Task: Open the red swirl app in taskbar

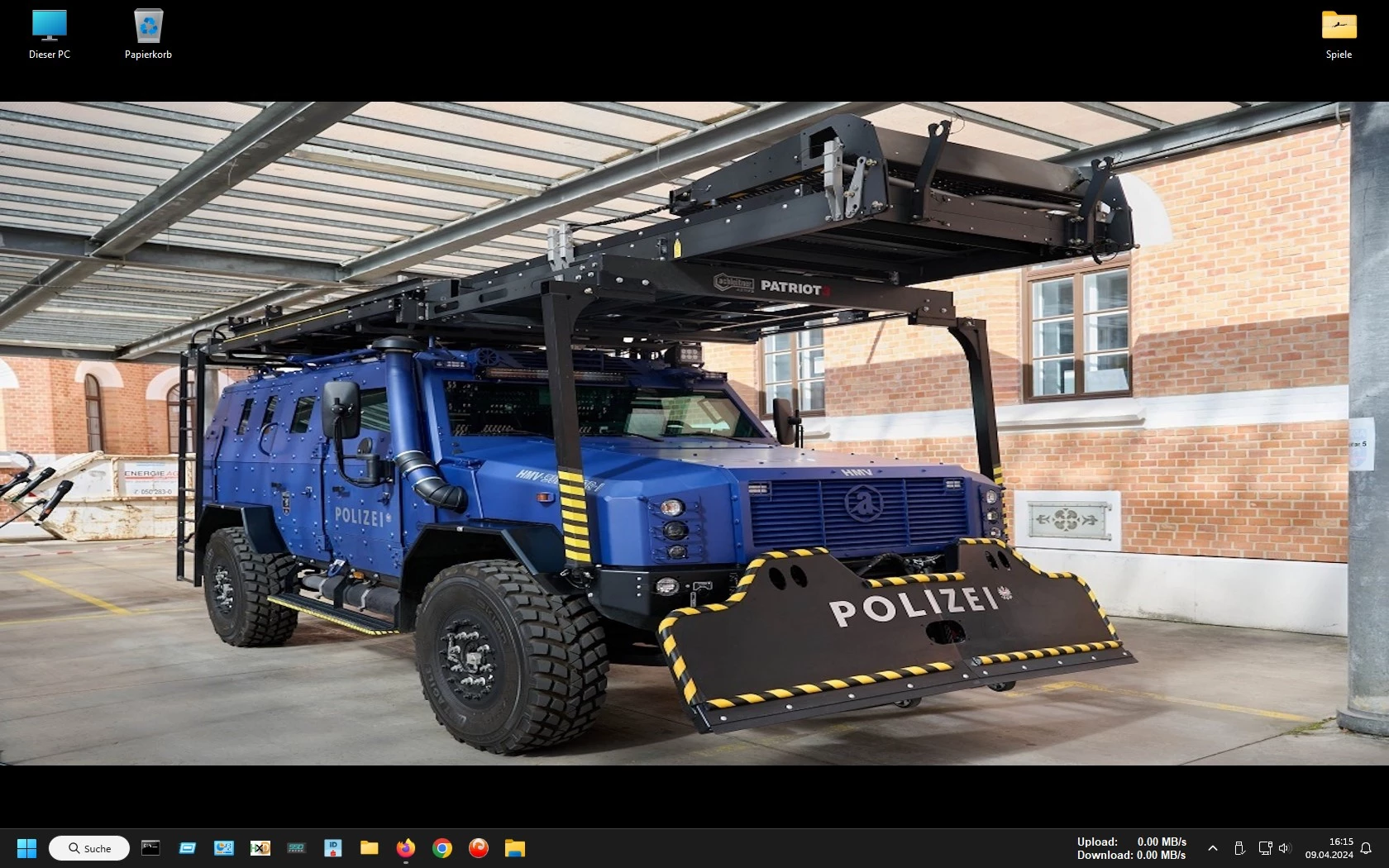Action: point(479,848)
